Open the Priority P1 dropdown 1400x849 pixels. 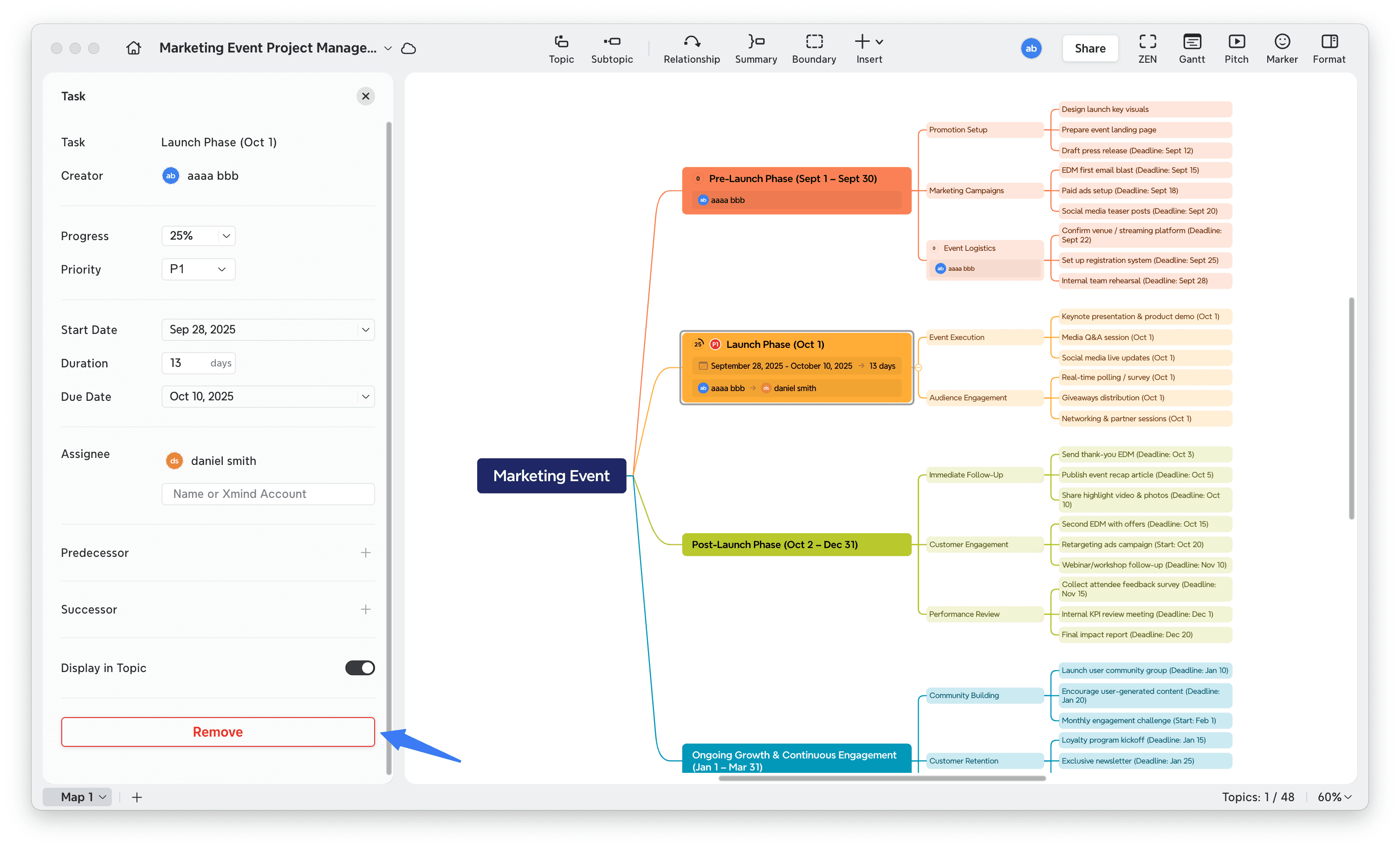coord(198,269)
